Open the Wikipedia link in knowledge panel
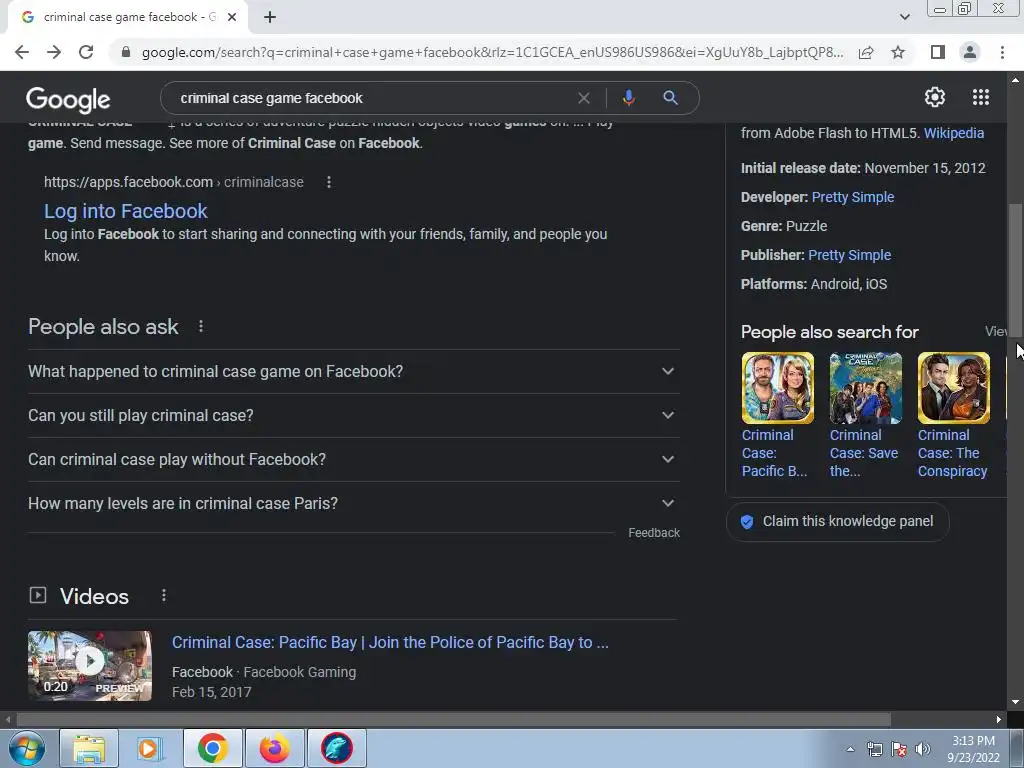The height and width of the screenshot is (768, 1024). click(953, 133)
